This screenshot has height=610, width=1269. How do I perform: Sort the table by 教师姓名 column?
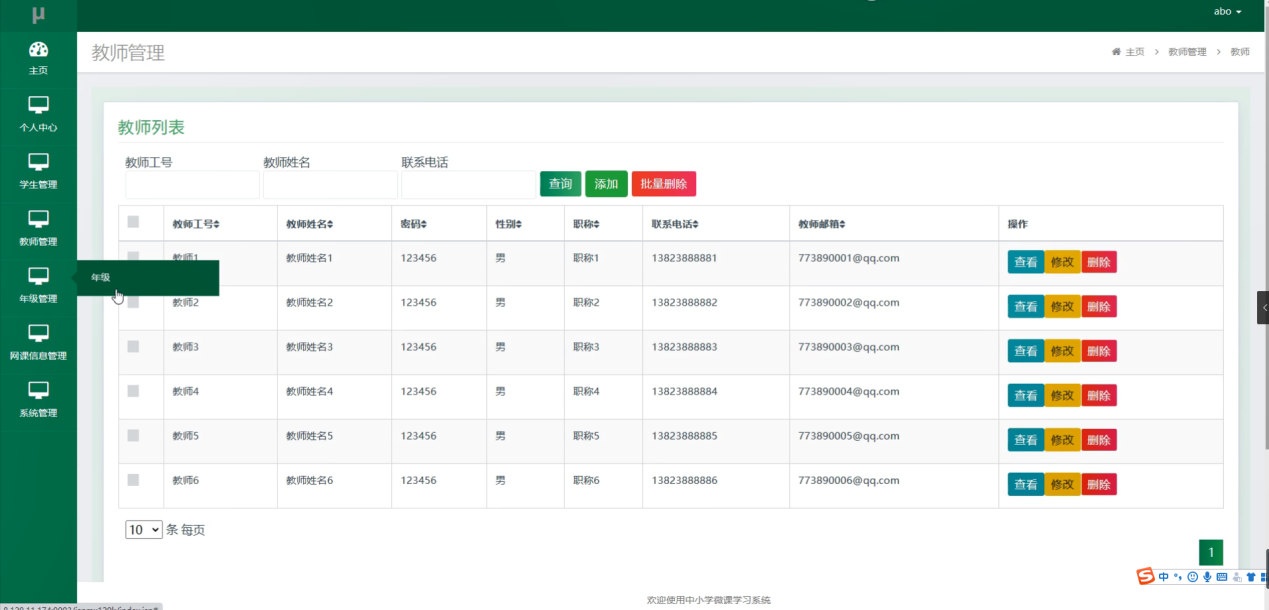pos(310,224)
